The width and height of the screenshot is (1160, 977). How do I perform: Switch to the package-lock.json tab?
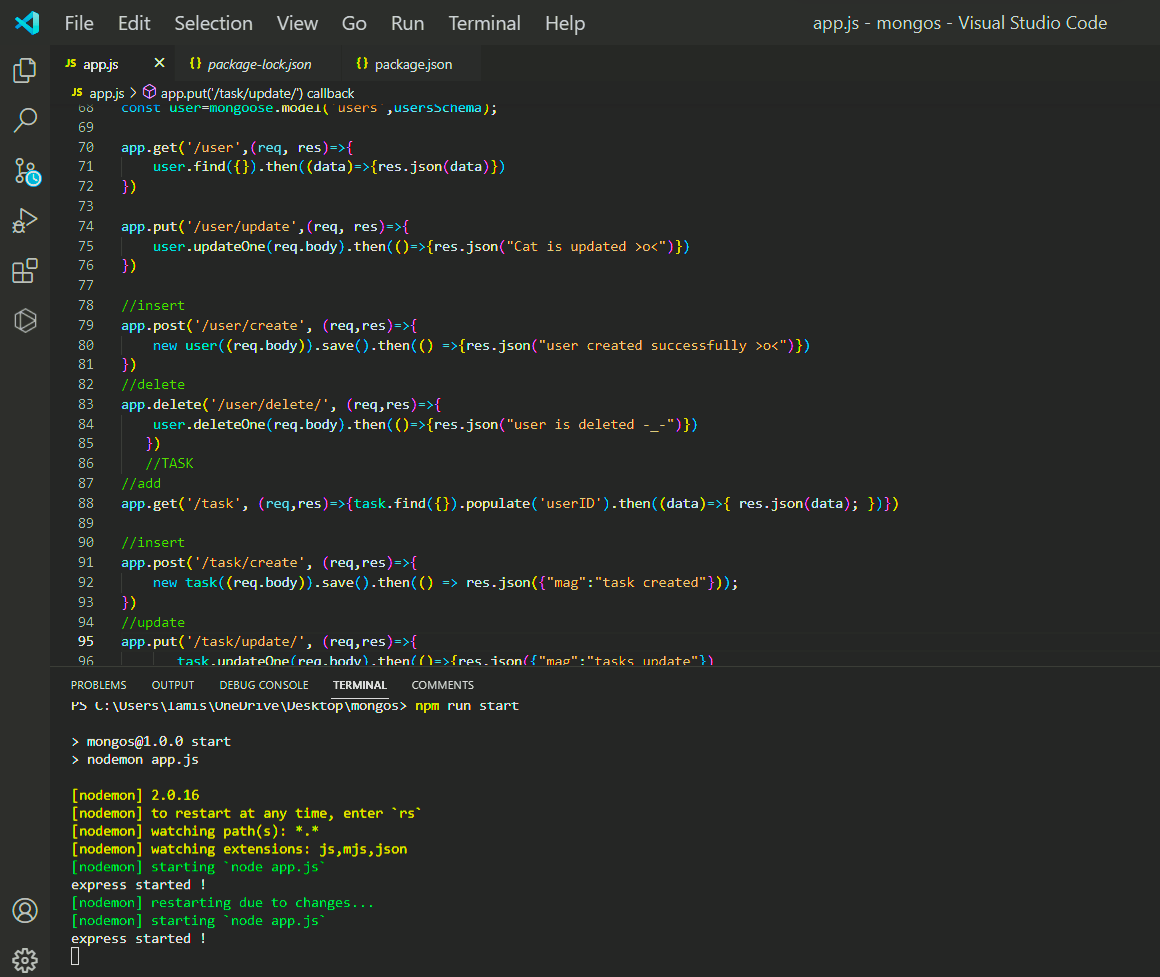pyautogui.click(x=259, y=64)
